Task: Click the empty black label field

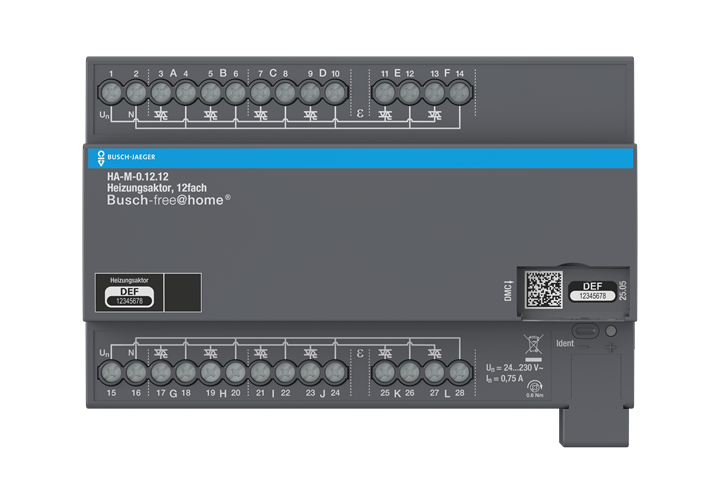Action: pyautogui.click(x=183, y=292)
